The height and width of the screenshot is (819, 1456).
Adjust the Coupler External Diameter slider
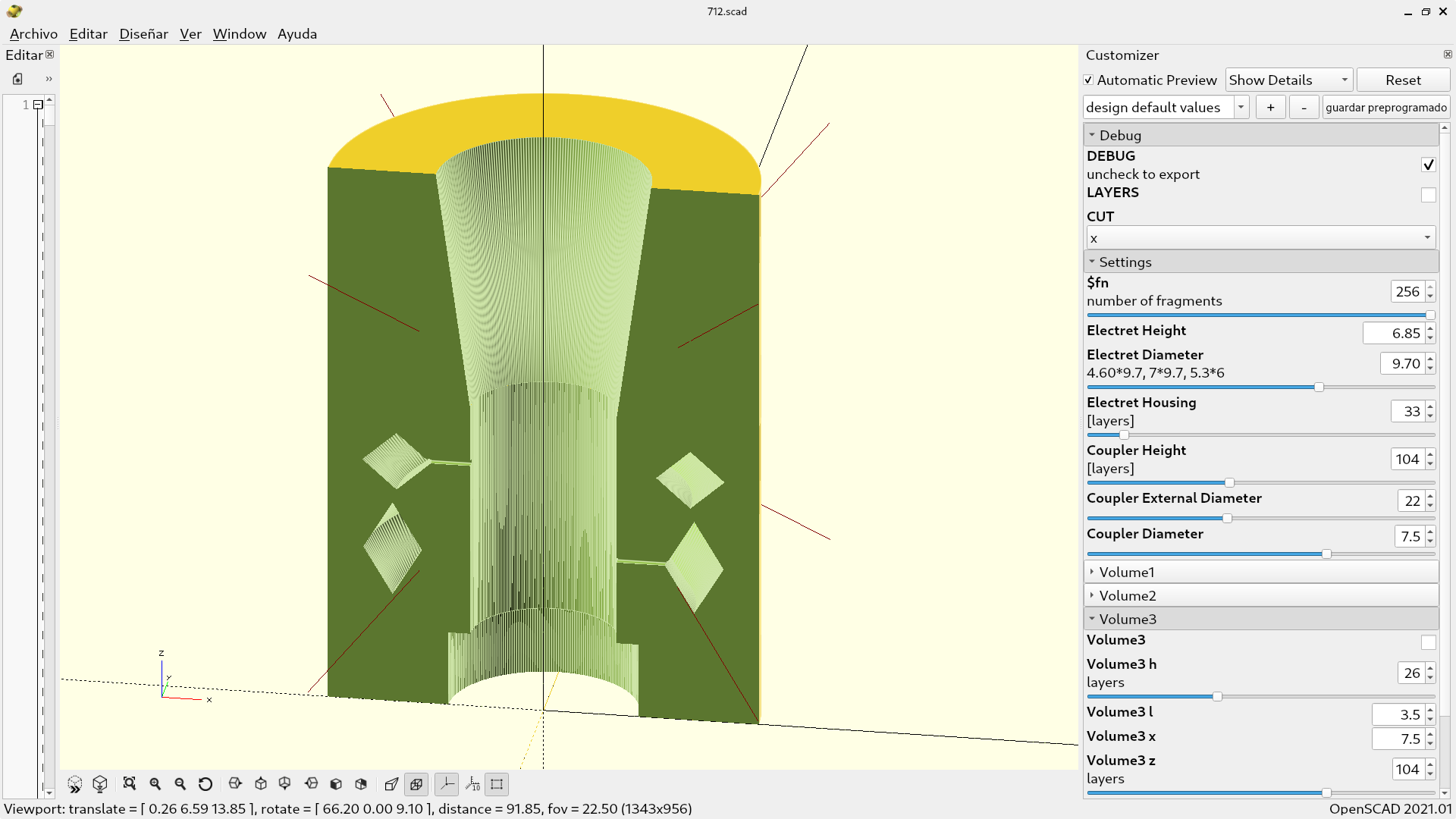[x=1261, y=519]
